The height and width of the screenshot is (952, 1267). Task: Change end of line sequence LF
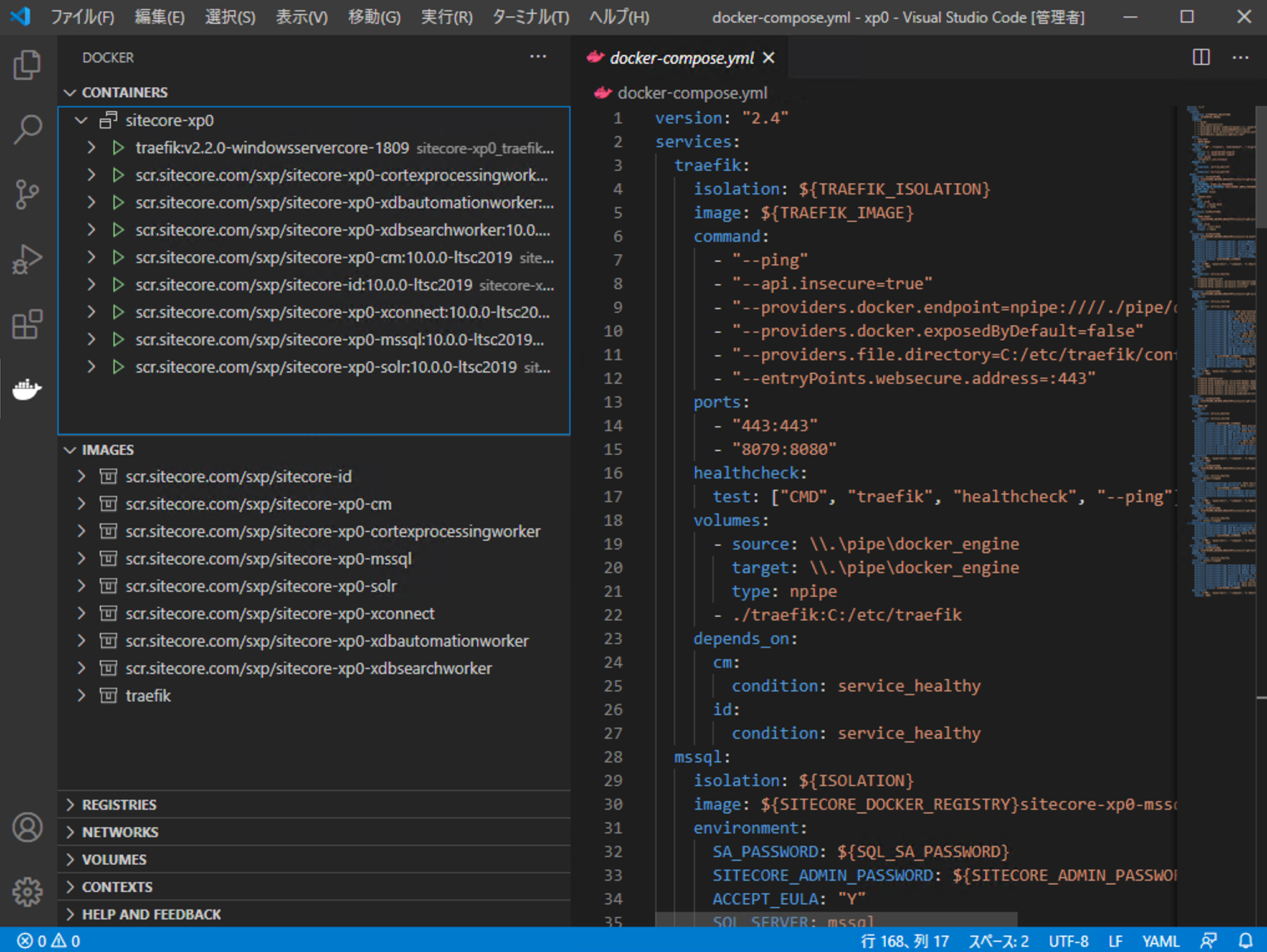1115,940
